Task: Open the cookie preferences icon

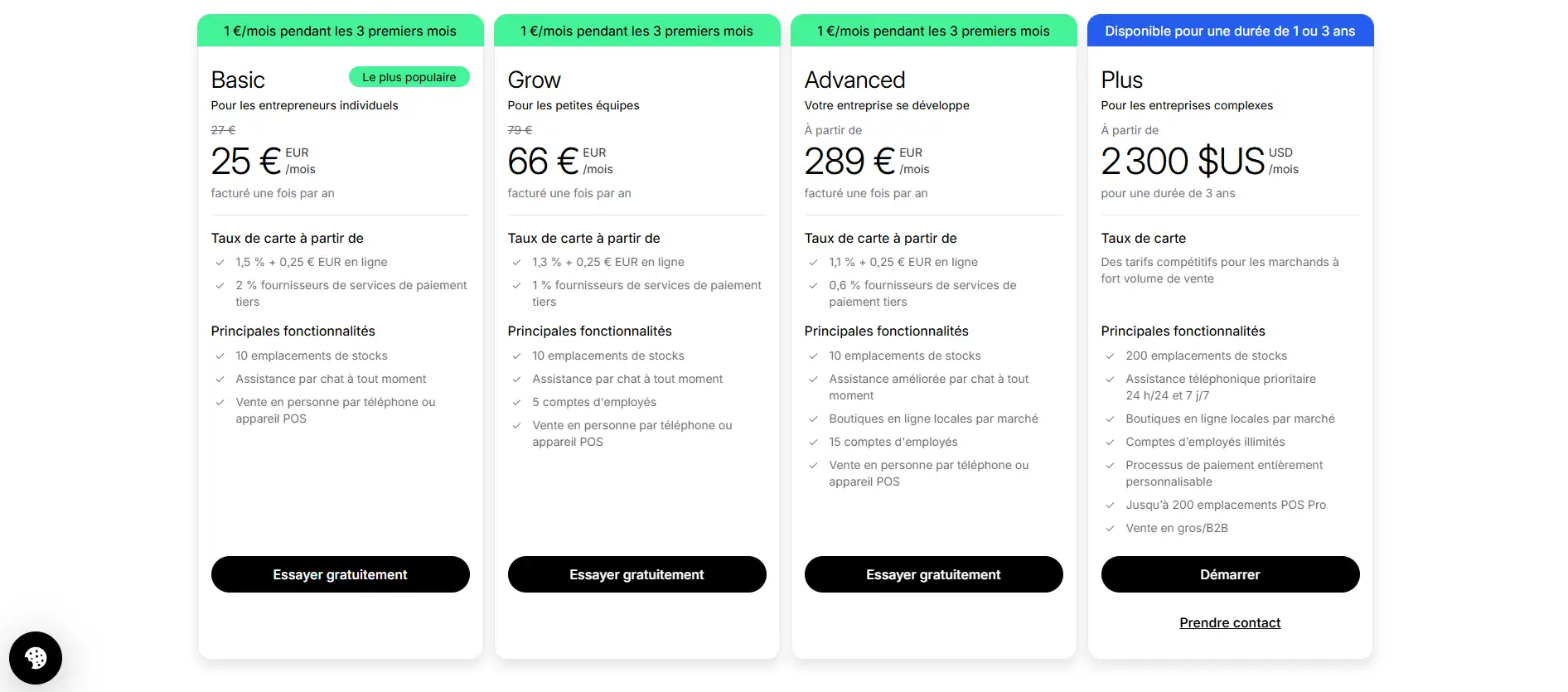Action: coord(36,658)
